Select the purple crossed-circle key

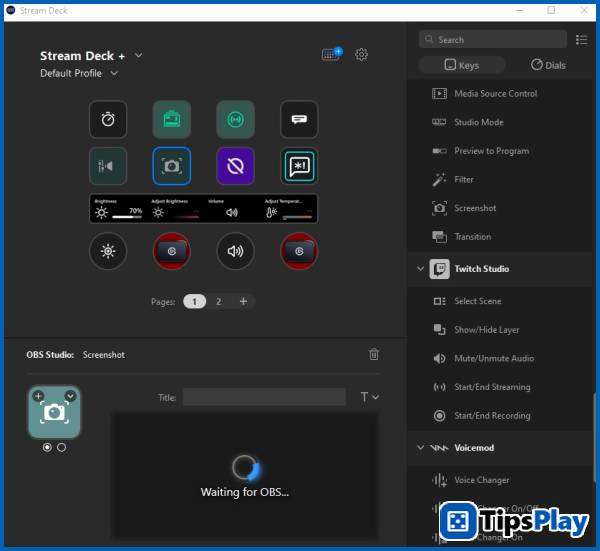(x=235, y=166)
